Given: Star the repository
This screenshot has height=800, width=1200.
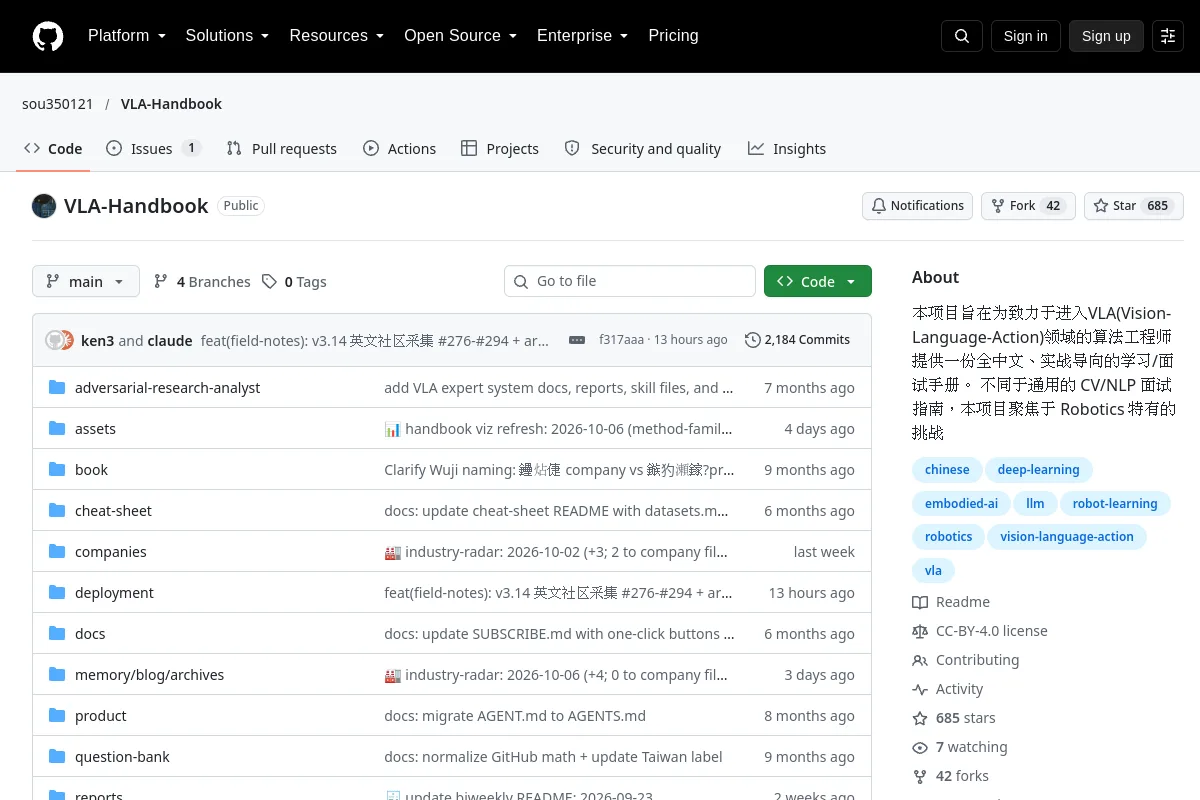Looking at the screenshot, I should pyautogui.click(x=1134, y=206).
